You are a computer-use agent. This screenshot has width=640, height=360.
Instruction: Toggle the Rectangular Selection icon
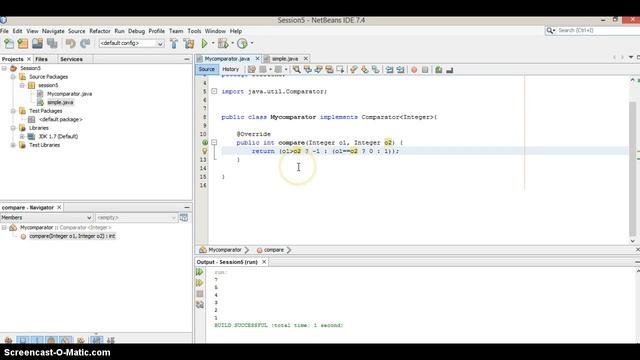click(x=340, y=70)
